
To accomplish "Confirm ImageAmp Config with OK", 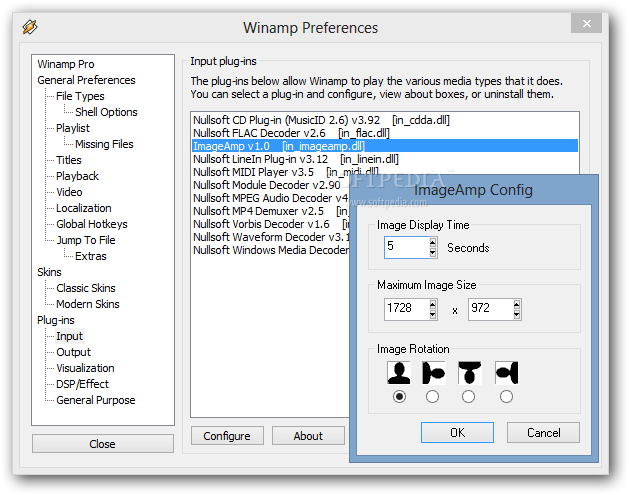I will coord(457,432).
